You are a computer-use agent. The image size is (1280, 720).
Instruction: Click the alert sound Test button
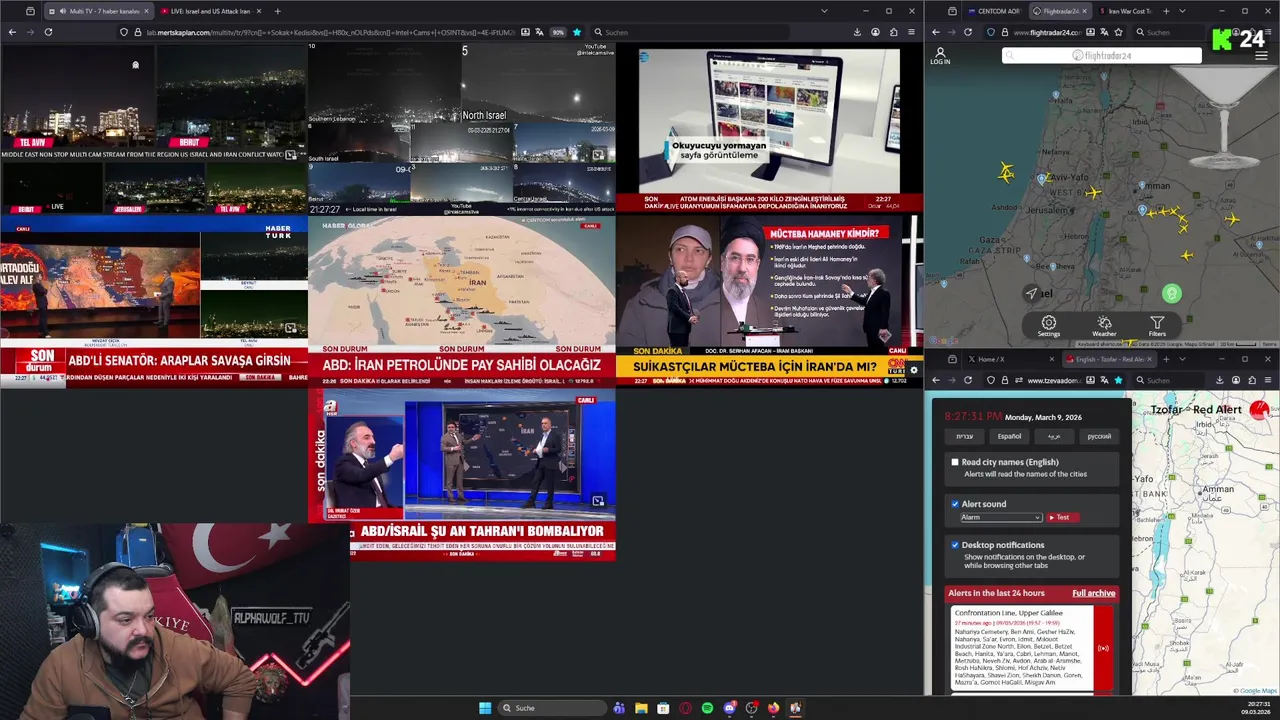pyautogui.click(x=1062, y=517)
